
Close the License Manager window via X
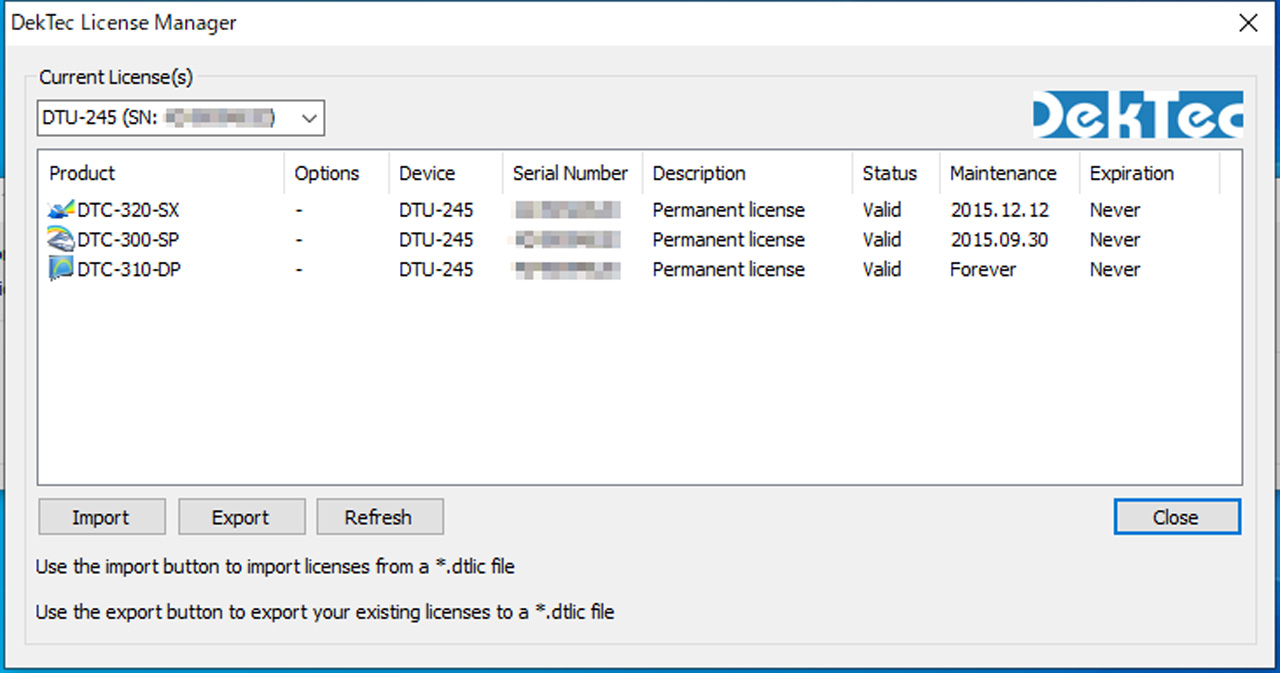[x=1248, y=23]
